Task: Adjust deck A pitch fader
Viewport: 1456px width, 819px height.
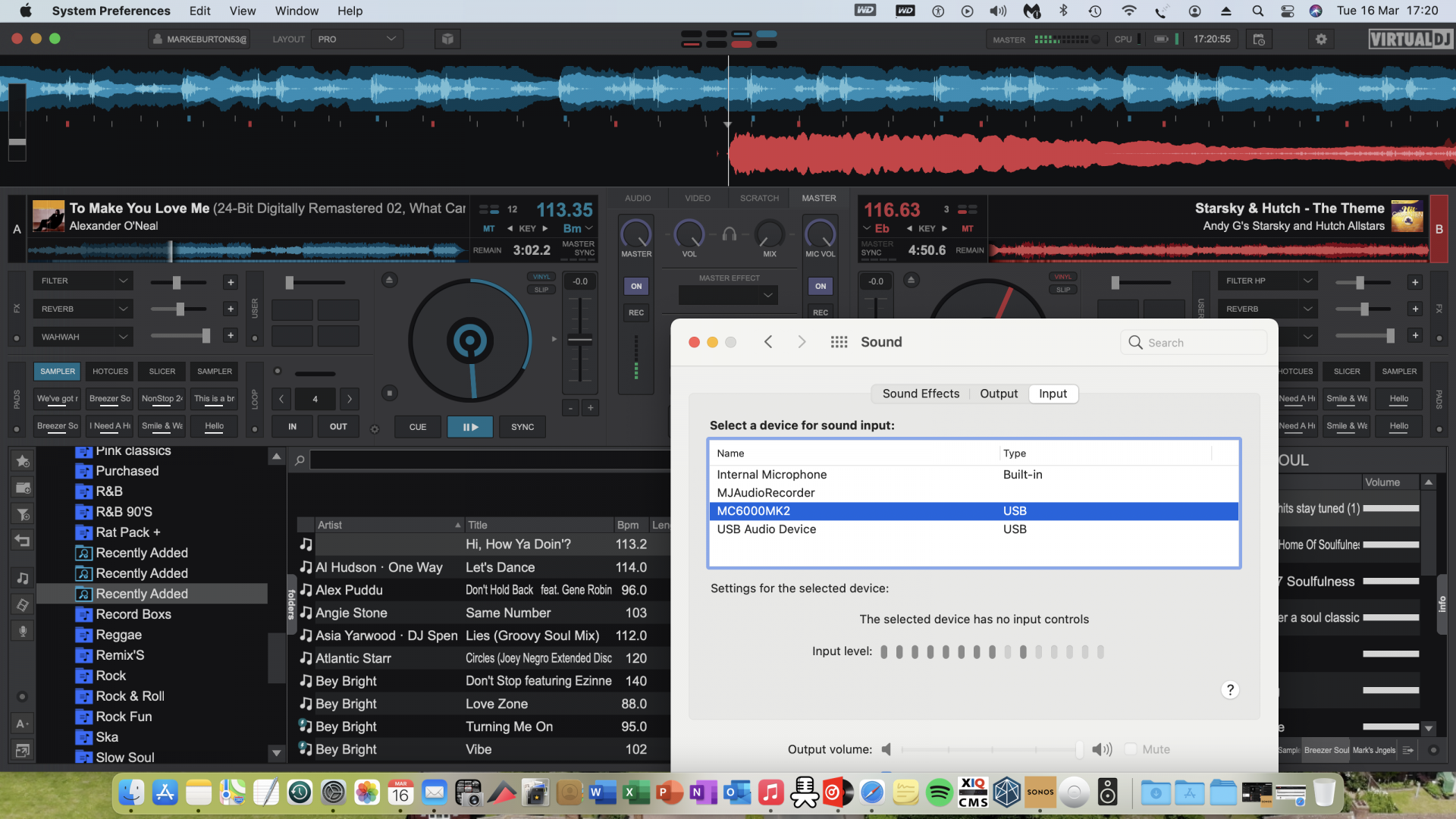Action: tap(580, 340)
